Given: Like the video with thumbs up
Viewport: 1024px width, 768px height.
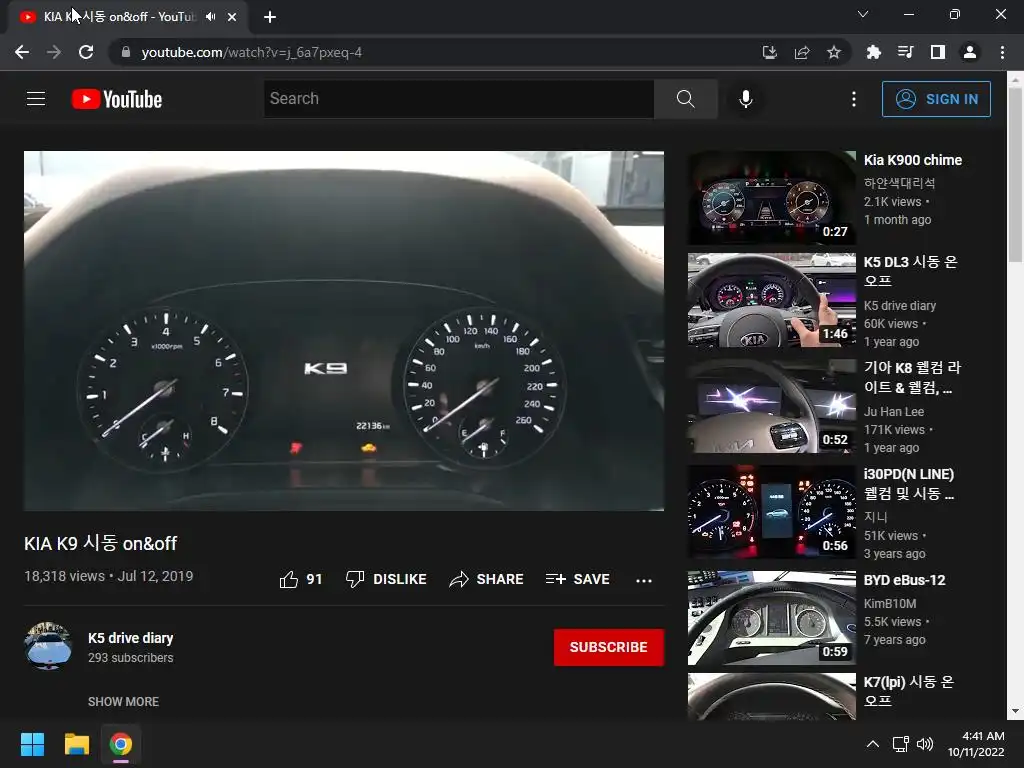Looking at the screenshot, I should pos(301,579).
